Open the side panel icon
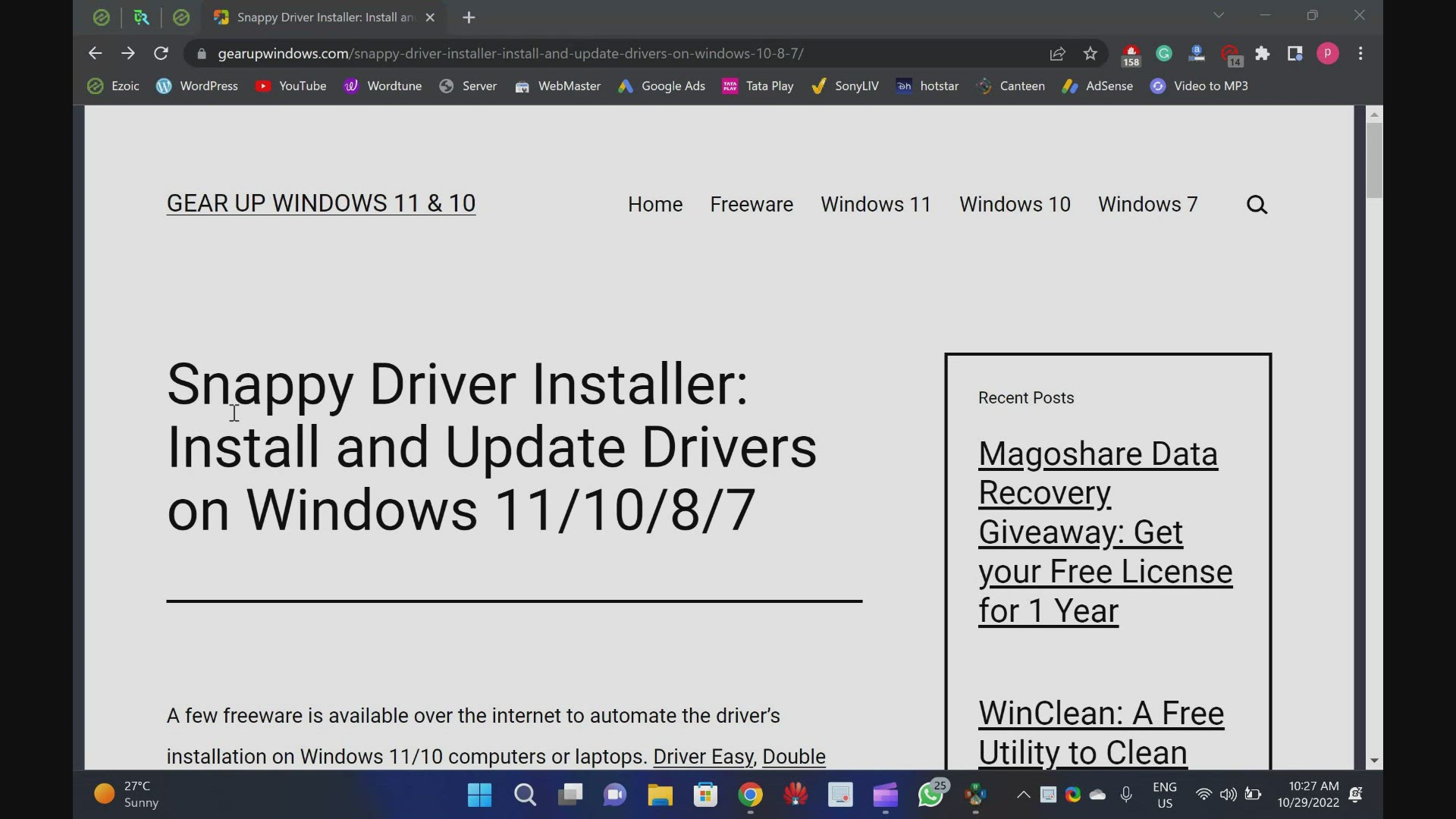Image resolution: width=1456 pixels, height=819 pixels. click(1294, 53)
